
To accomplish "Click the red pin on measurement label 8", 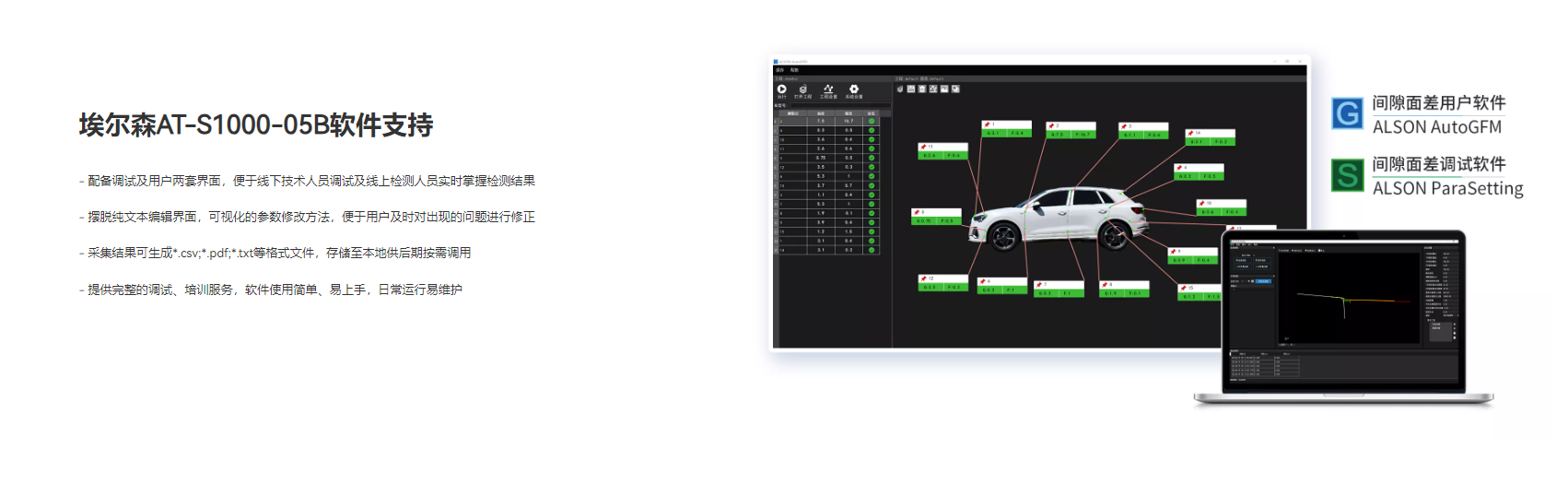I will [x=1105, y=284].
